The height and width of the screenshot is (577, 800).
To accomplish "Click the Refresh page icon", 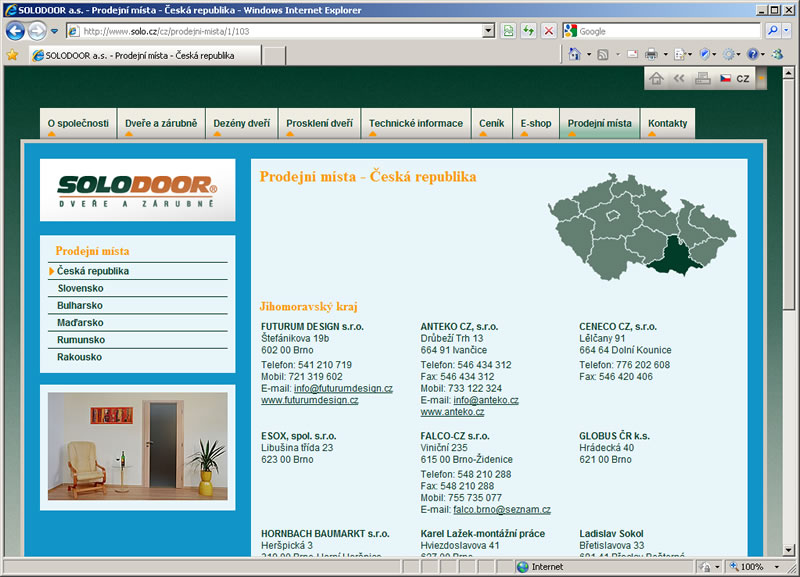I will [x=529, y=31].
